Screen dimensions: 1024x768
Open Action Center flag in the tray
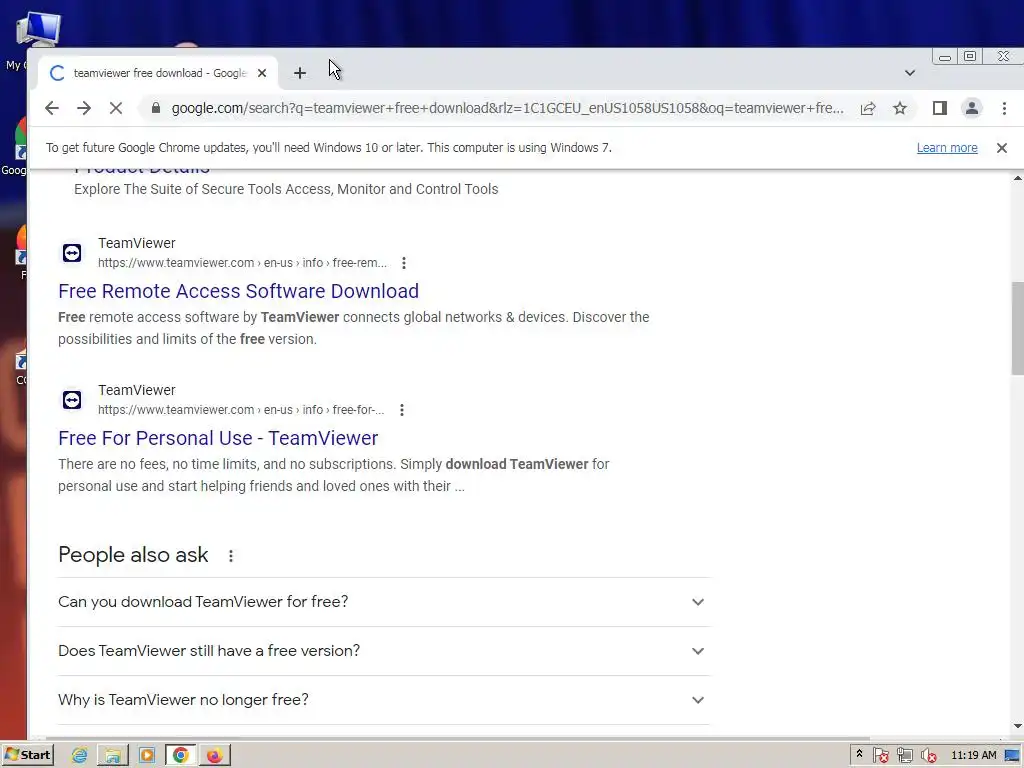tap(880, 756)
